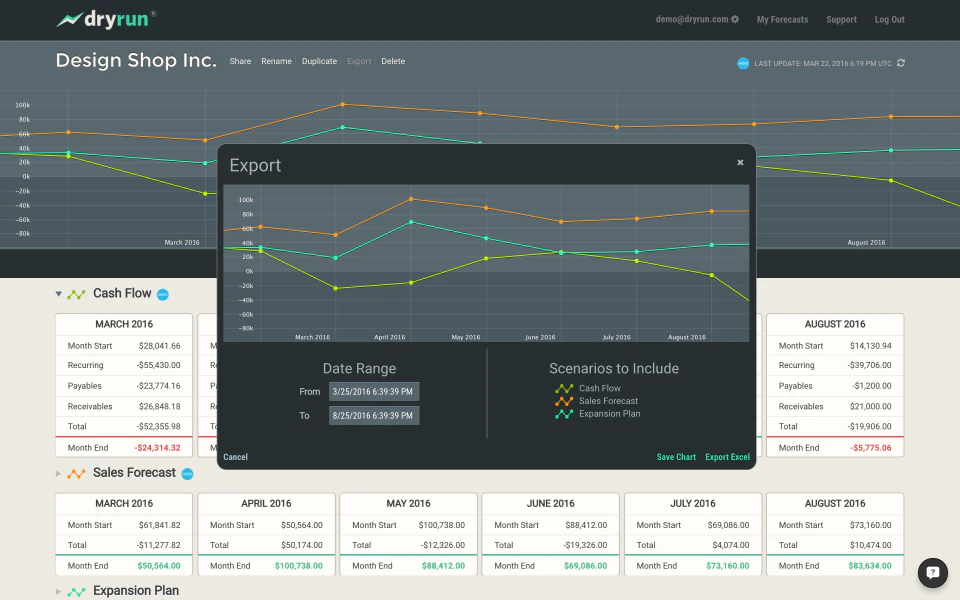The height and width of the screenshot is (600, 960).
Task: Click blue badge beside Cash Flow heading
Action: [163, 294]
